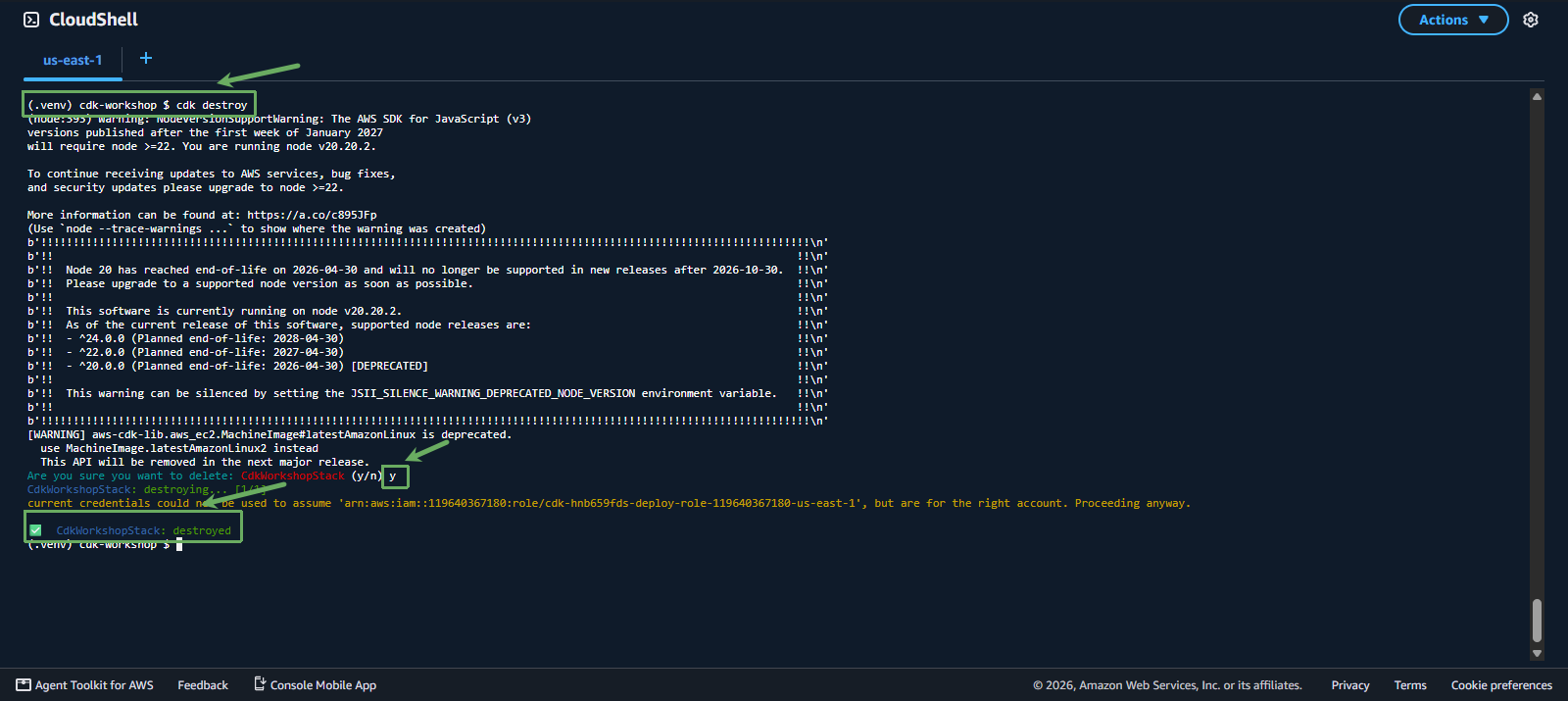Expand the Actions dropdown menu
This screenshot has height=701, width=1568.
[1453, 20]
